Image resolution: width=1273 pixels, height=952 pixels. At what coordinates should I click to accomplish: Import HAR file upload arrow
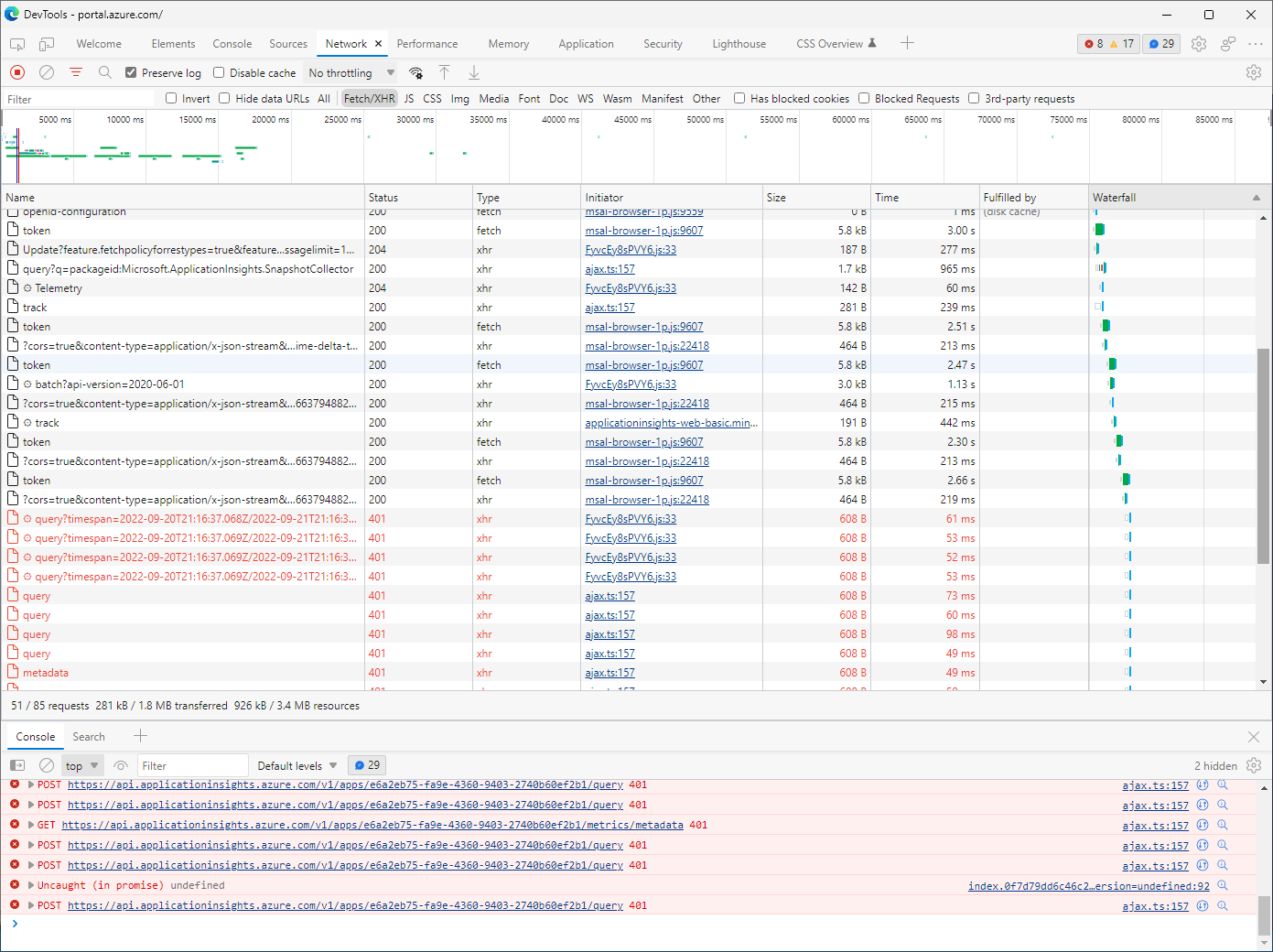pos(445,72)
